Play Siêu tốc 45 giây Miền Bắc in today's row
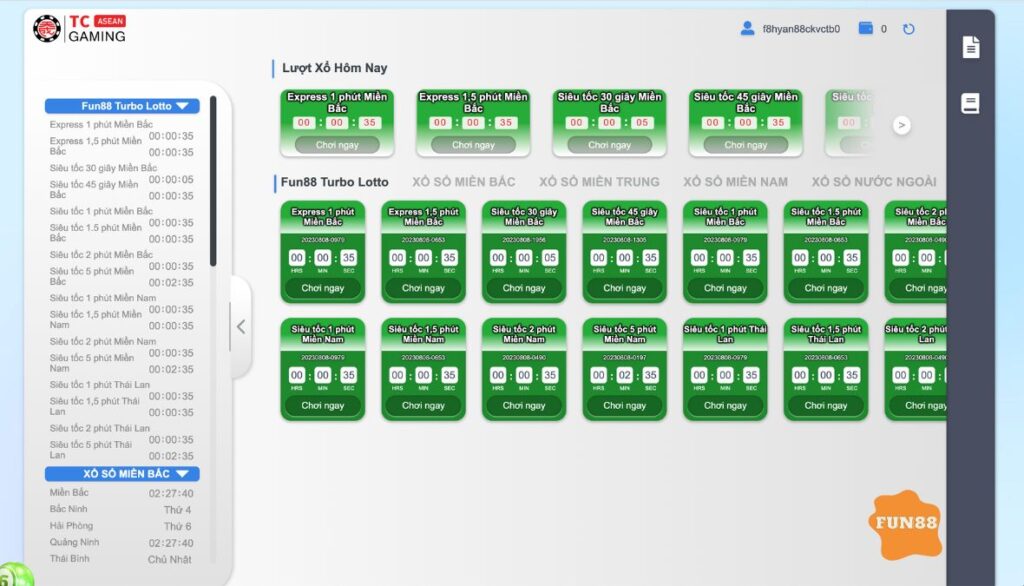 click(x=746, y=145)
